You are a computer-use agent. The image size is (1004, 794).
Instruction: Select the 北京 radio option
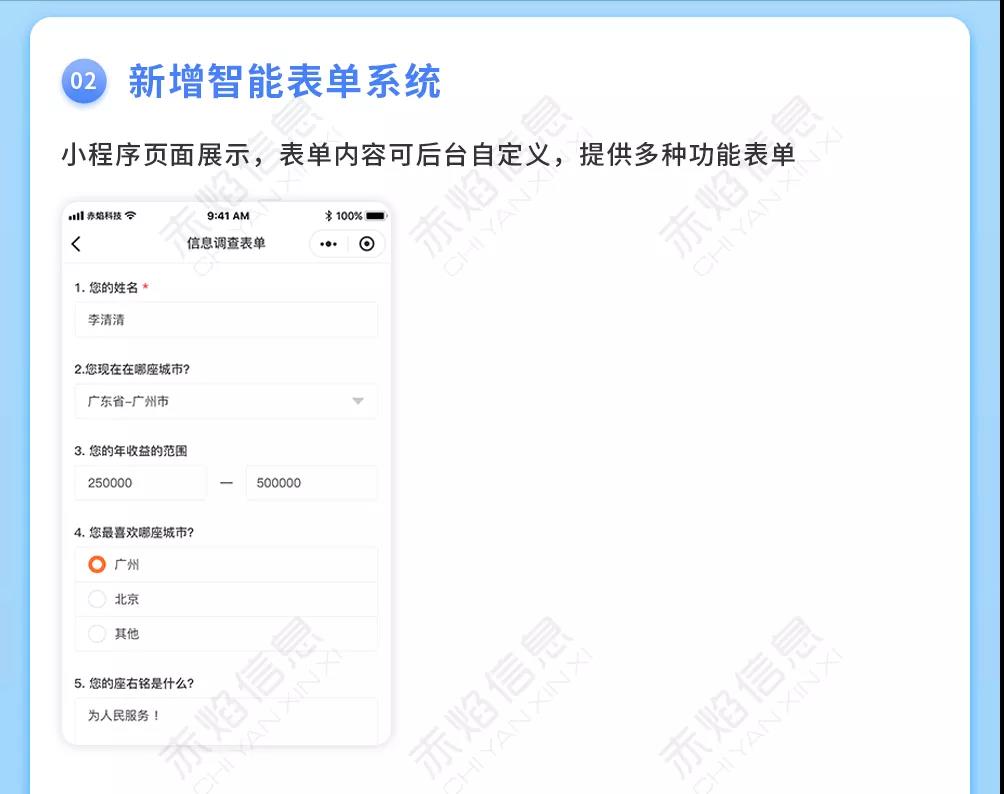[x=97, y=599]
